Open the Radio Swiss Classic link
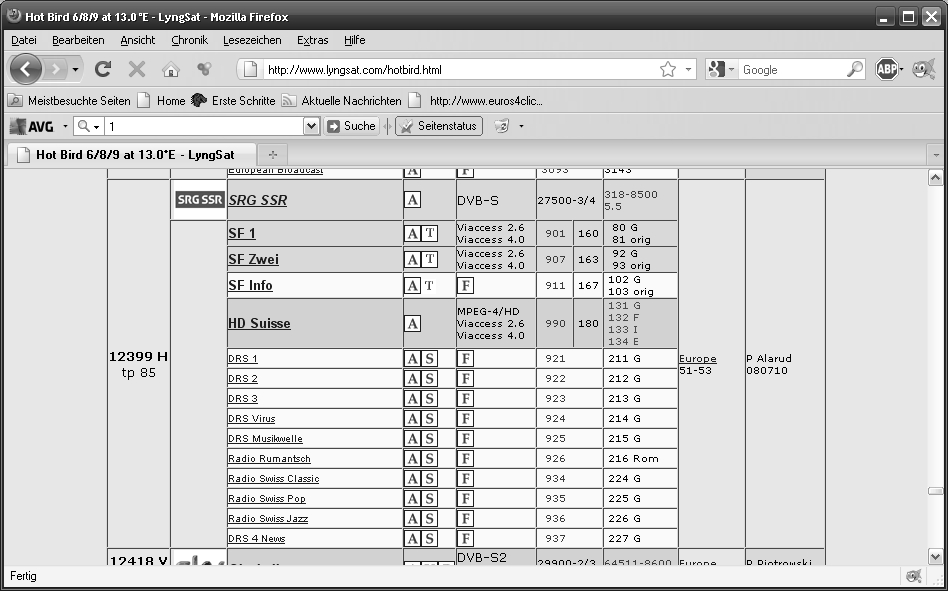Image resolution: width=948 pixels, height=591 pixels. (273, 479)
